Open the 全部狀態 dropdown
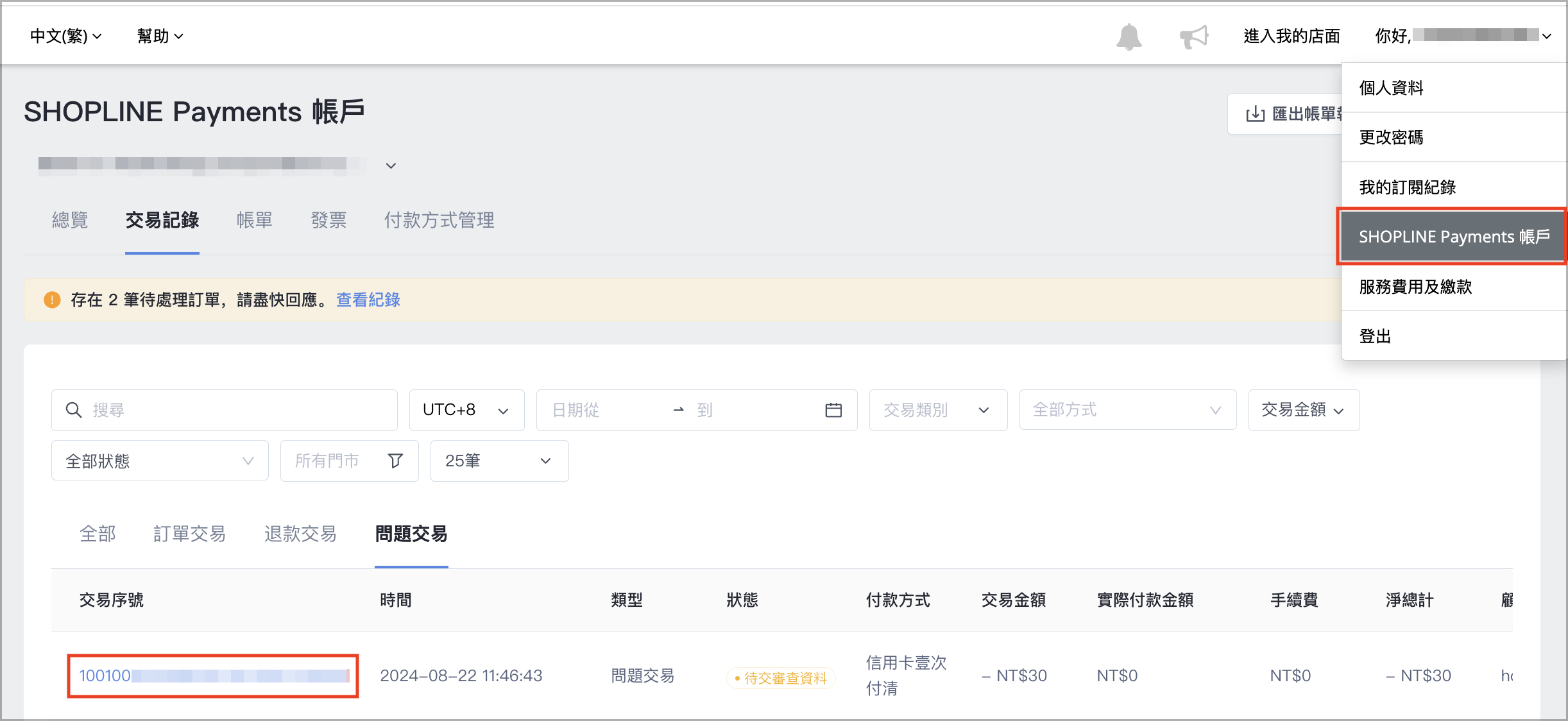This screenshot has width=1568, height=721. pyautogui.click(x=160, y=461)
